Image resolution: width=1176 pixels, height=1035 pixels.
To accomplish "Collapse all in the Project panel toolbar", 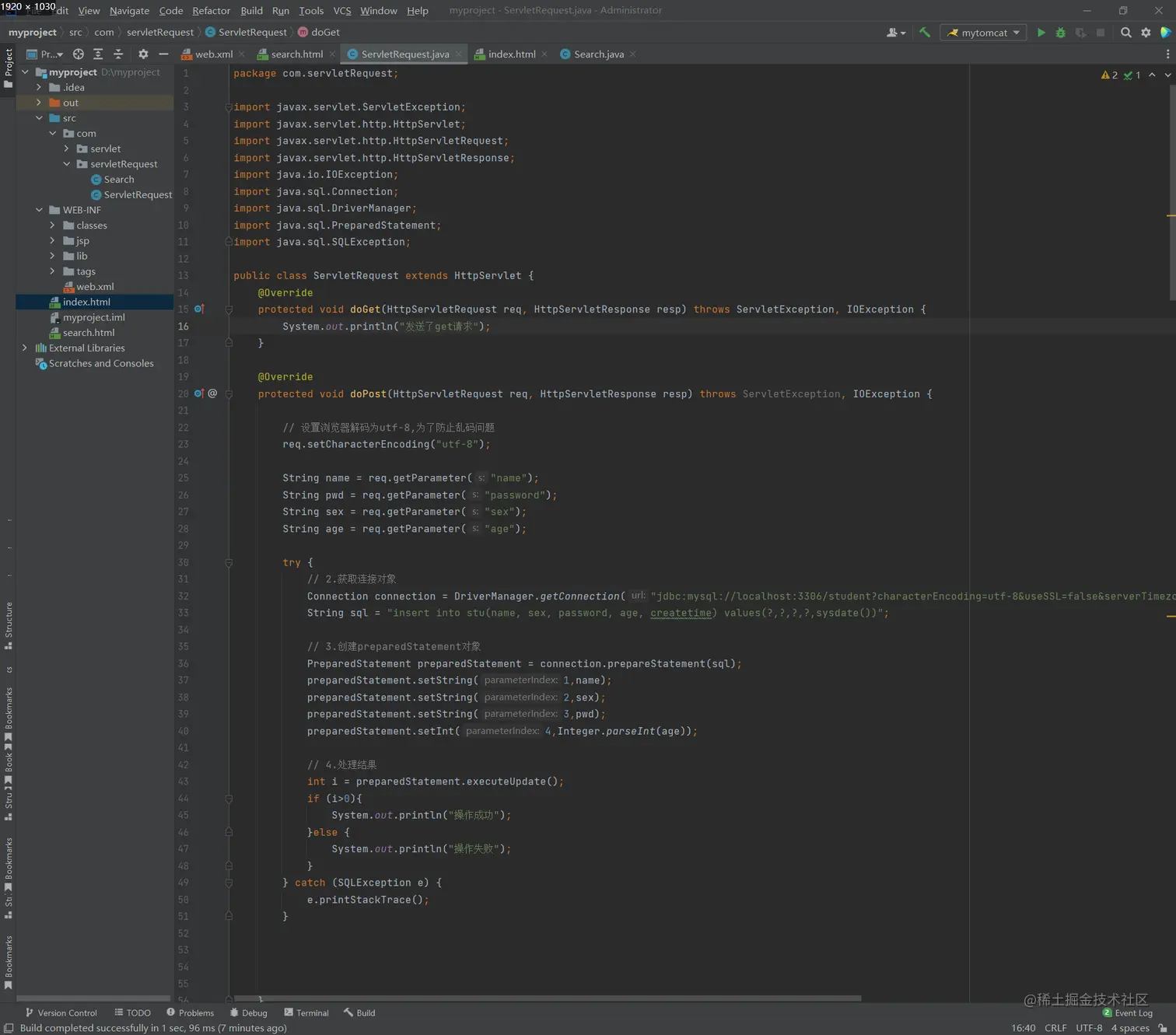I will (118, 54).
